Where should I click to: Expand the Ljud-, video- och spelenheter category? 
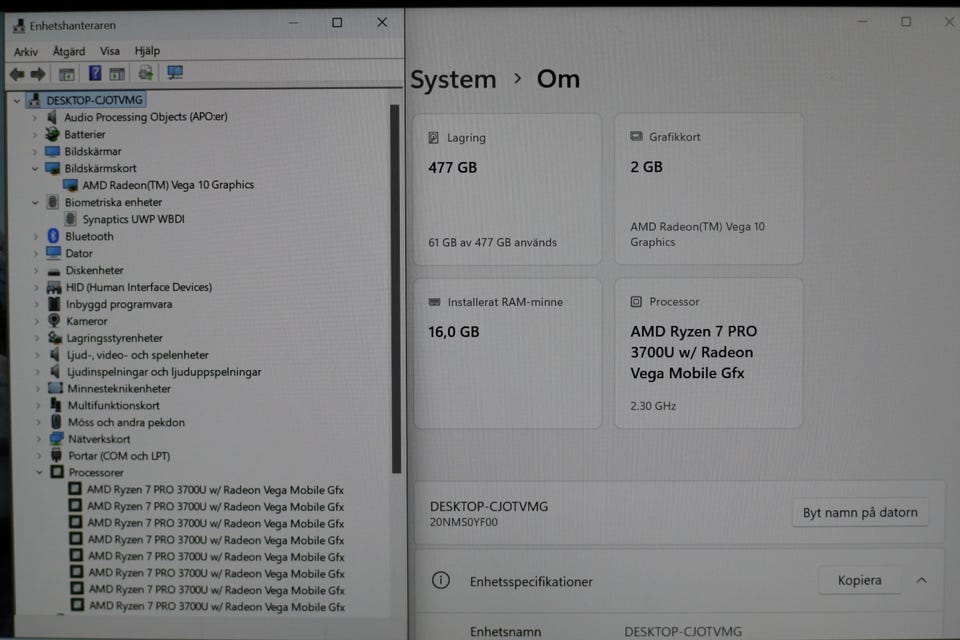[37, 355]
